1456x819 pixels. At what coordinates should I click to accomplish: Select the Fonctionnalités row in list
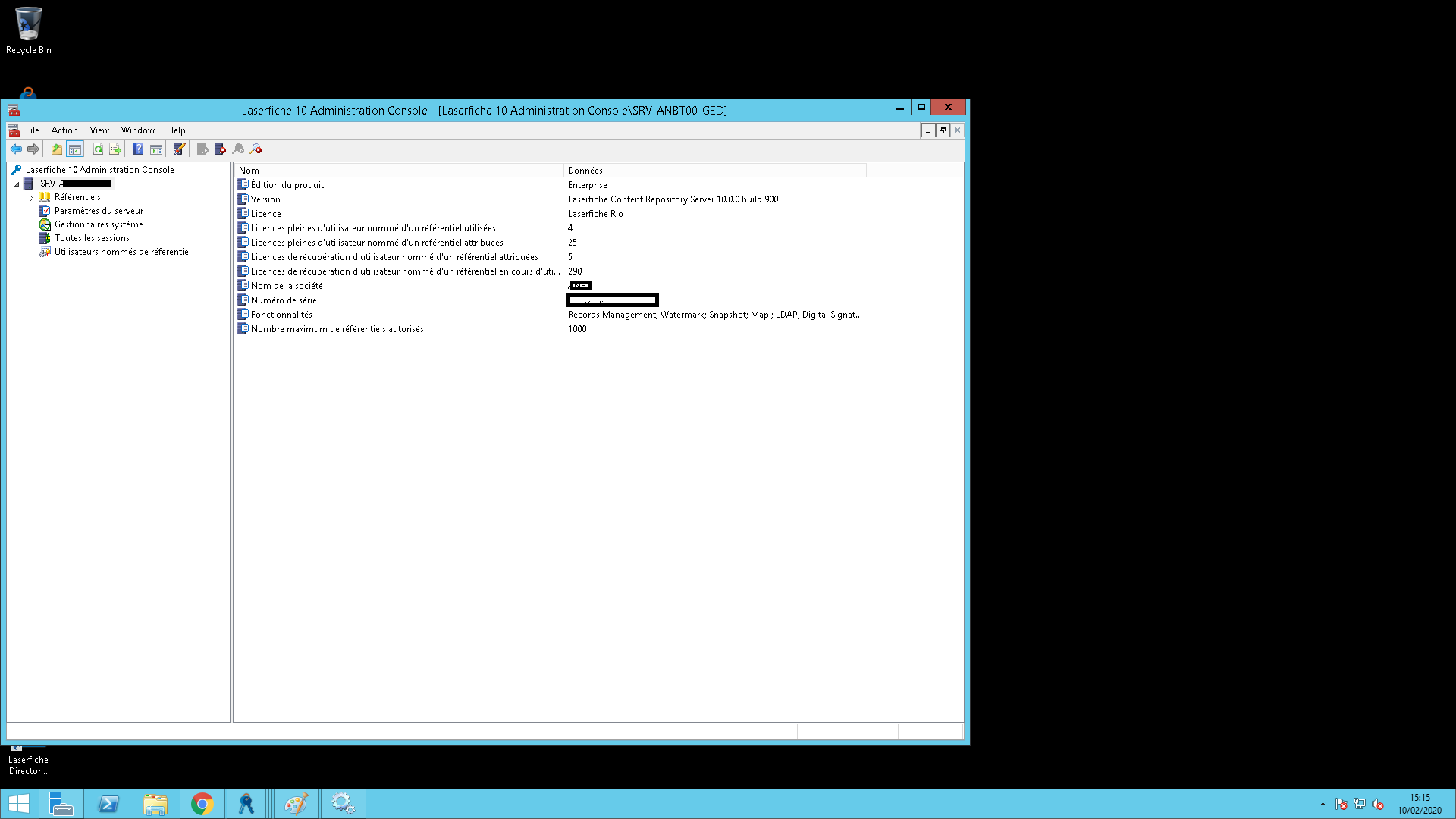click(x=281, y=315)
